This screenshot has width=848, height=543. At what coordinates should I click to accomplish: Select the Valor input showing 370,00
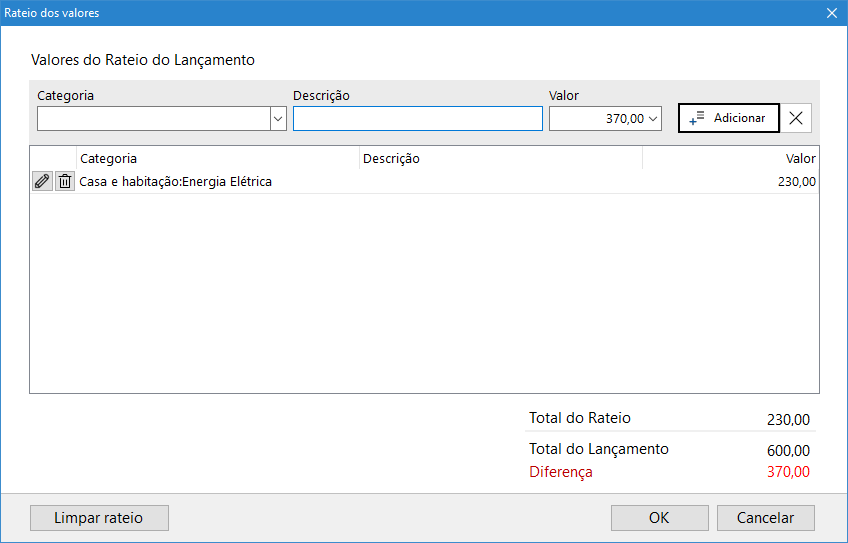(597, 119)
